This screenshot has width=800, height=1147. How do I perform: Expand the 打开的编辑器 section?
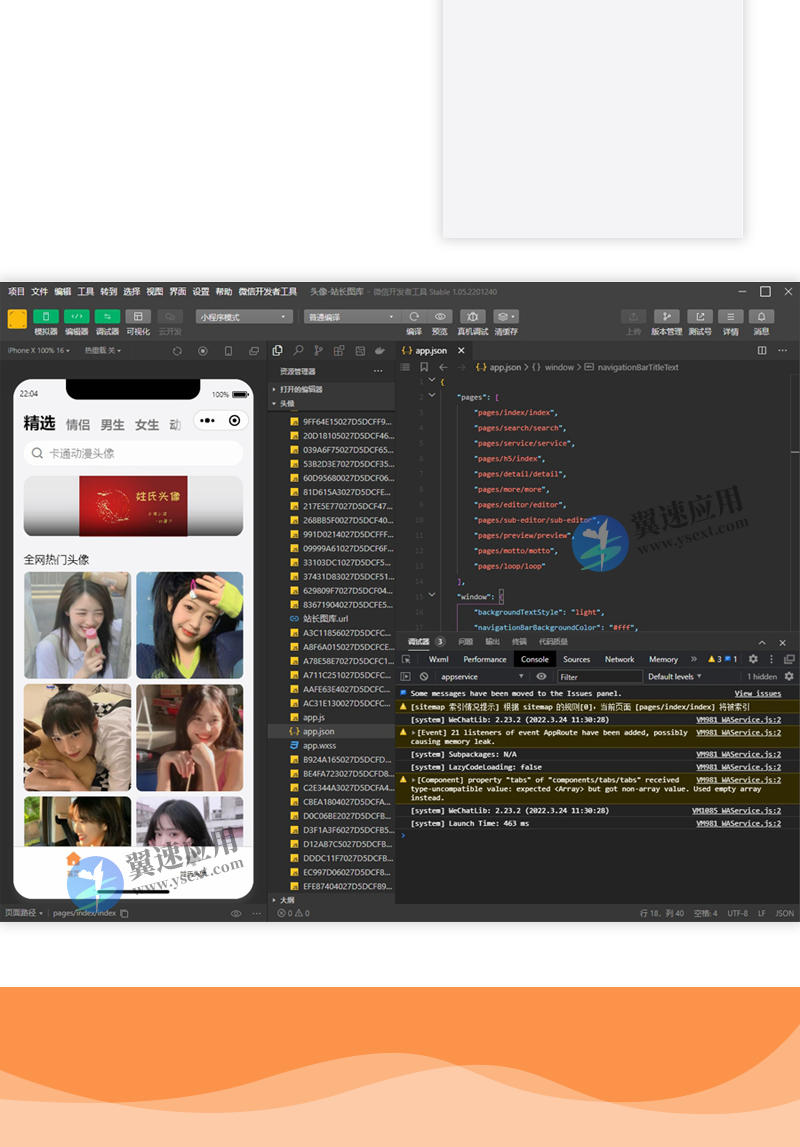pyautogui.click(x=300, y=389)
